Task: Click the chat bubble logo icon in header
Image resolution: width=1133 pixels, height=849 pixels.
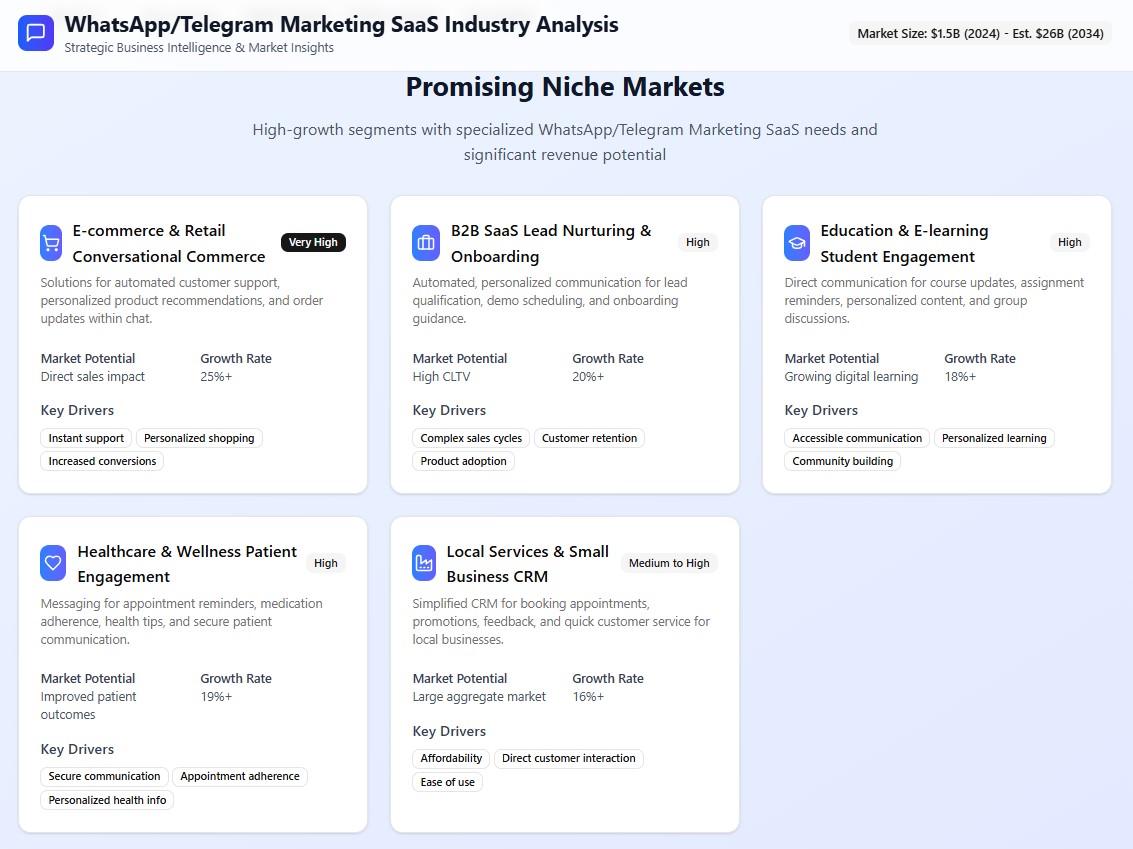Action: tap(36, 33)
